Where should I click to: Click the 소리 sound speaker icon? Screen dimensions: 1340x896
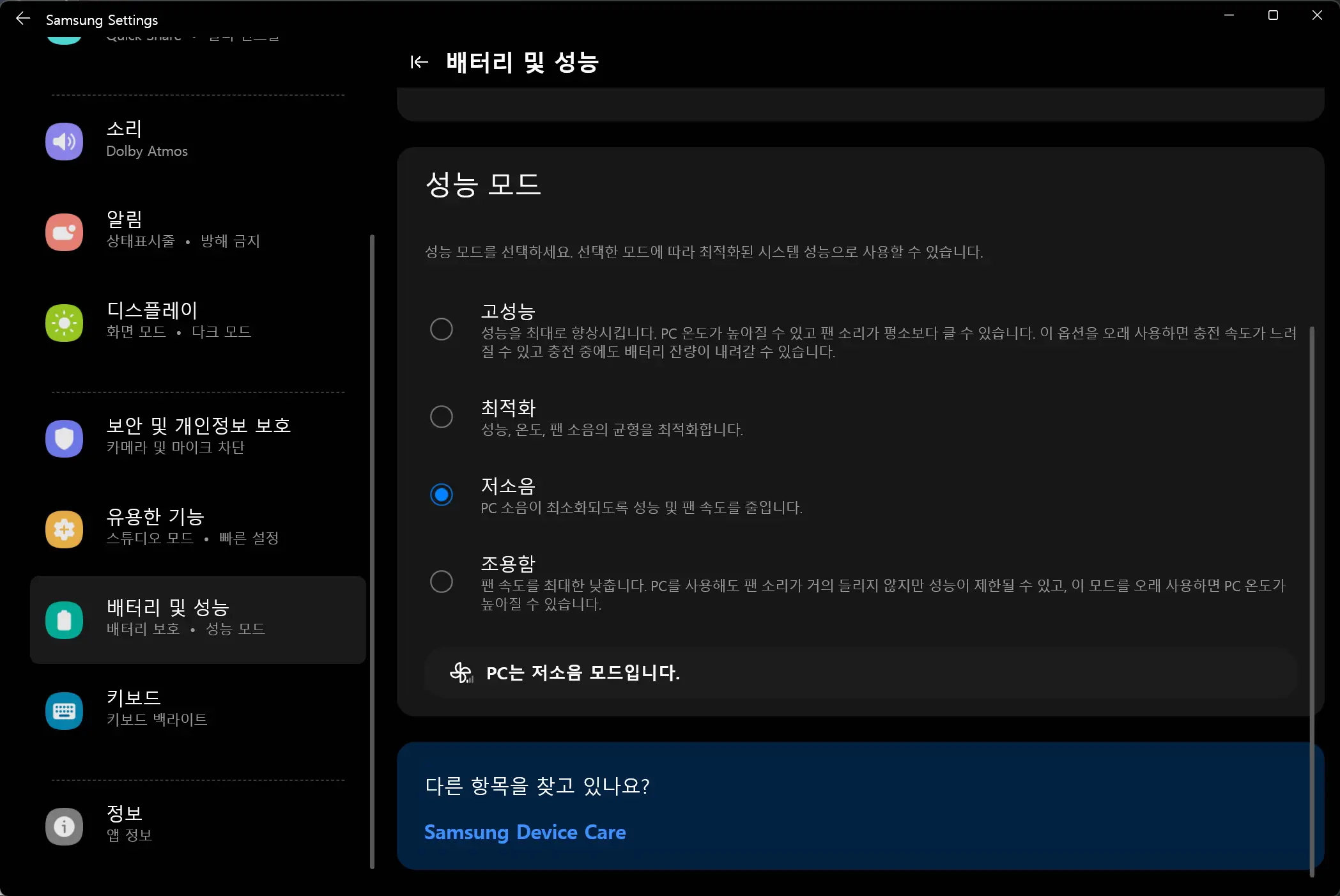point(64,141)
